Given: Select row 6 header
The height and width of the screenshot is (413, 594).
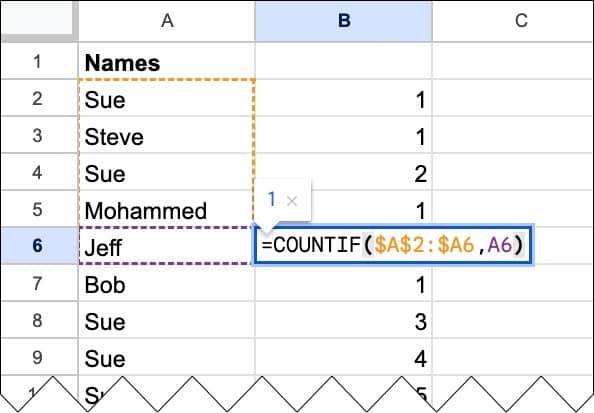Looking at the screenshot, I should [39, 246].
